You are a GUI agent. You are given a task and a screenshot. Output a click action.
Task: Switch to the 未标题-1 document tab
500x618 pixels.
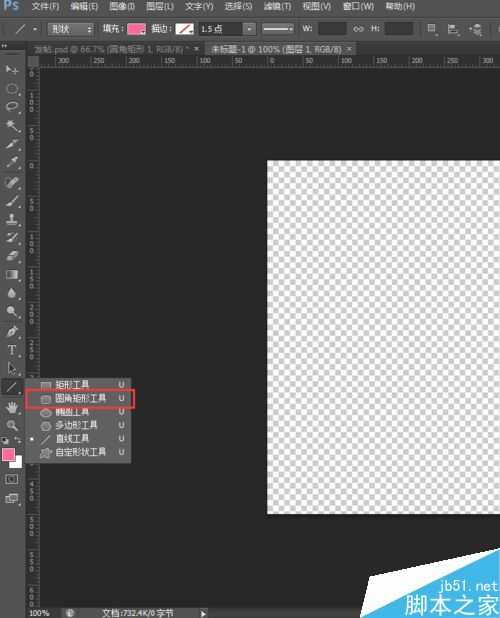pyautogui.click(x=276, y=49)
